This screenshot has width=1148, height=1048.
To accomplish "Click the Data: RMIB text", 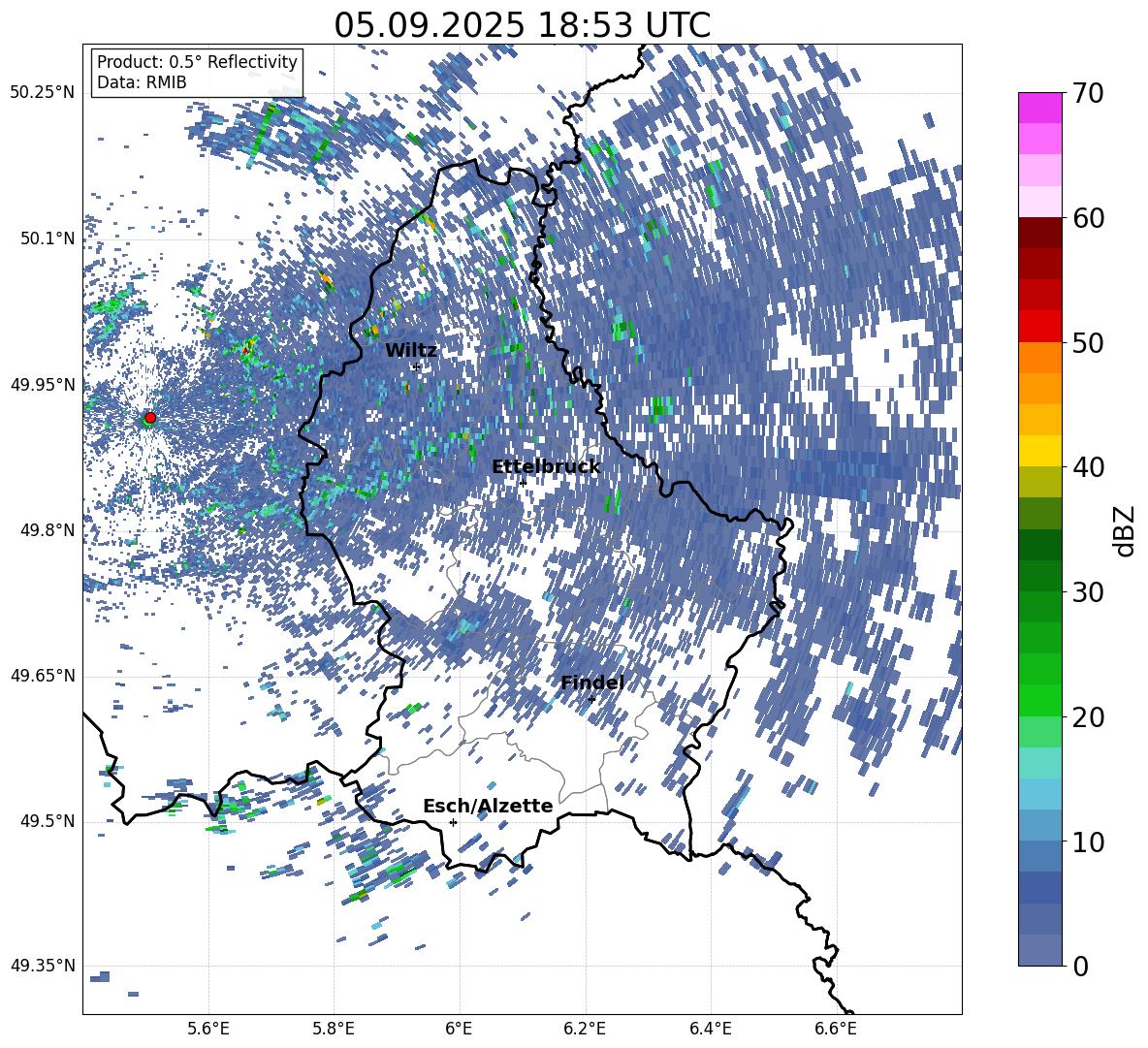I will (142, 82).
